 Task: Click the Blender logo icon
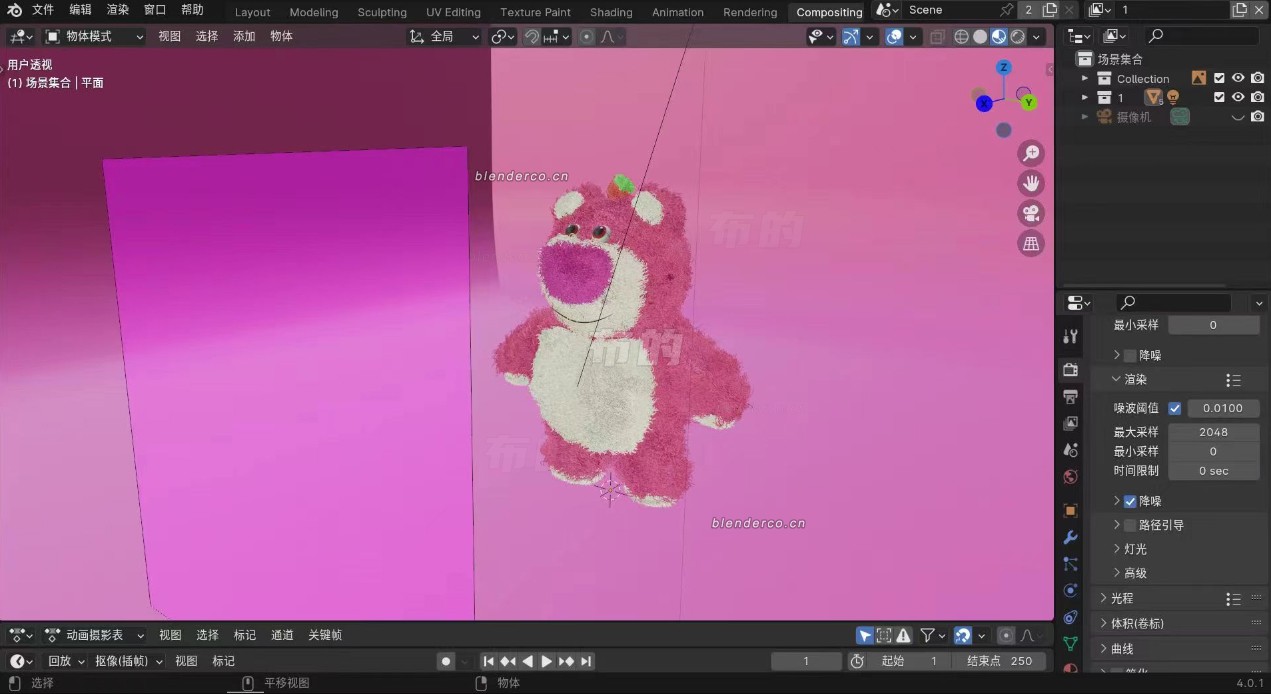[14, 10]
